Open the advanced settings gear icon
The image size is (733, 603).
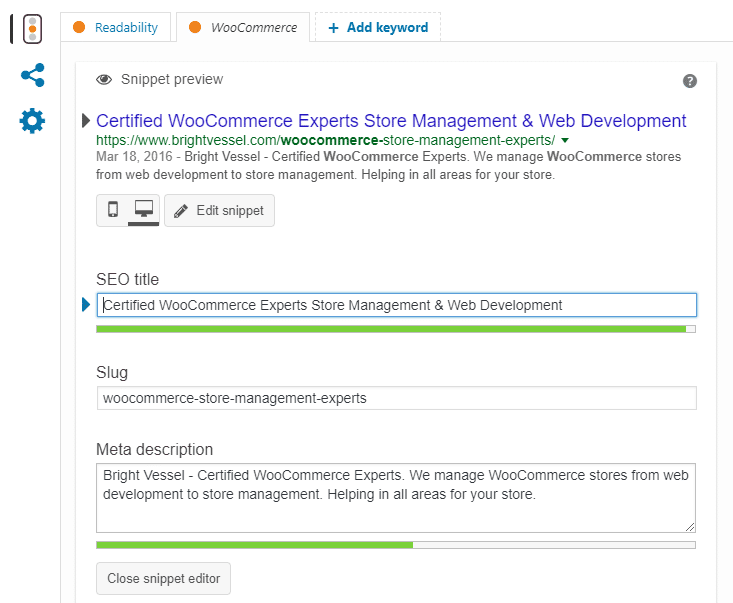(x=32, y=121)
